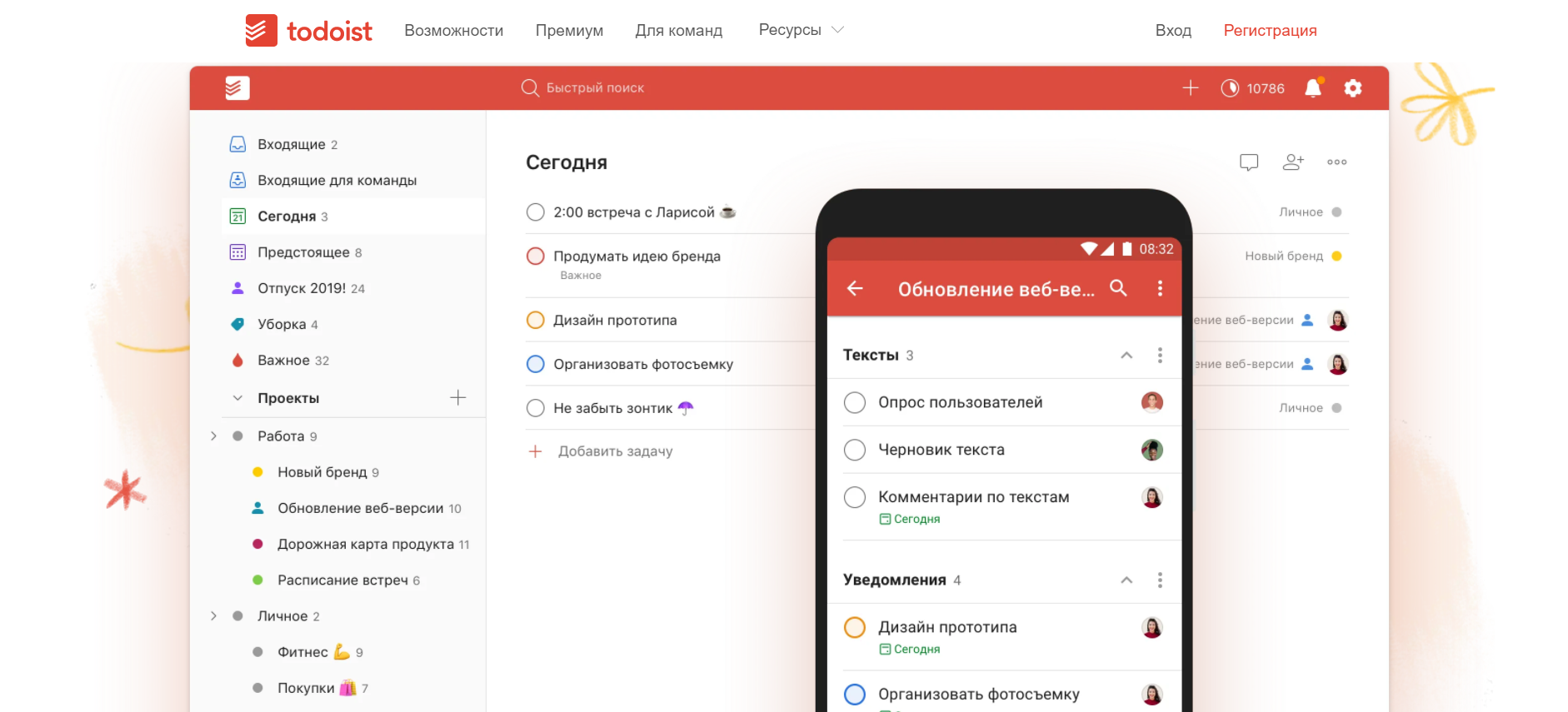Click the assignee avatar on the Дизайн прототипа desktop row
1568x712 pixels.
tap(1338, 320)
